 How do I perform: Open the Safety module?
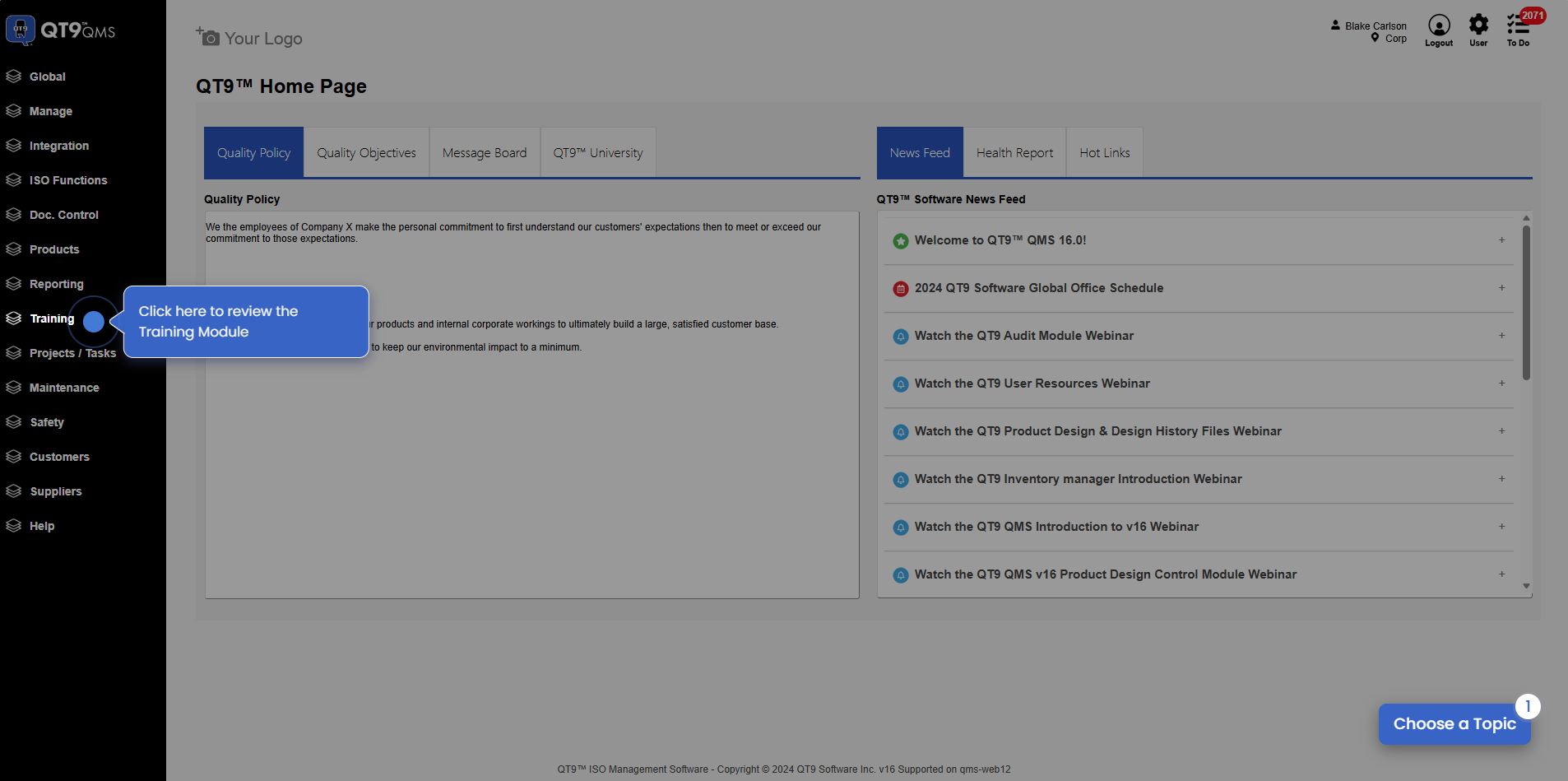46,422
